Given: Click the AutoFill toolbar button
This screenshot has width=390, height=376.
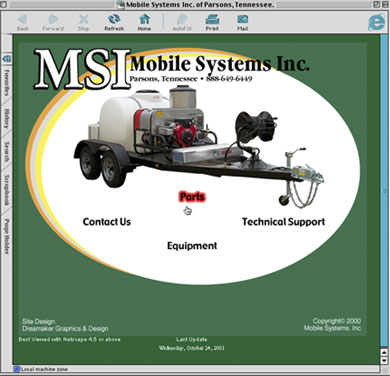Looking at the screenshot, I should point(182,22).
